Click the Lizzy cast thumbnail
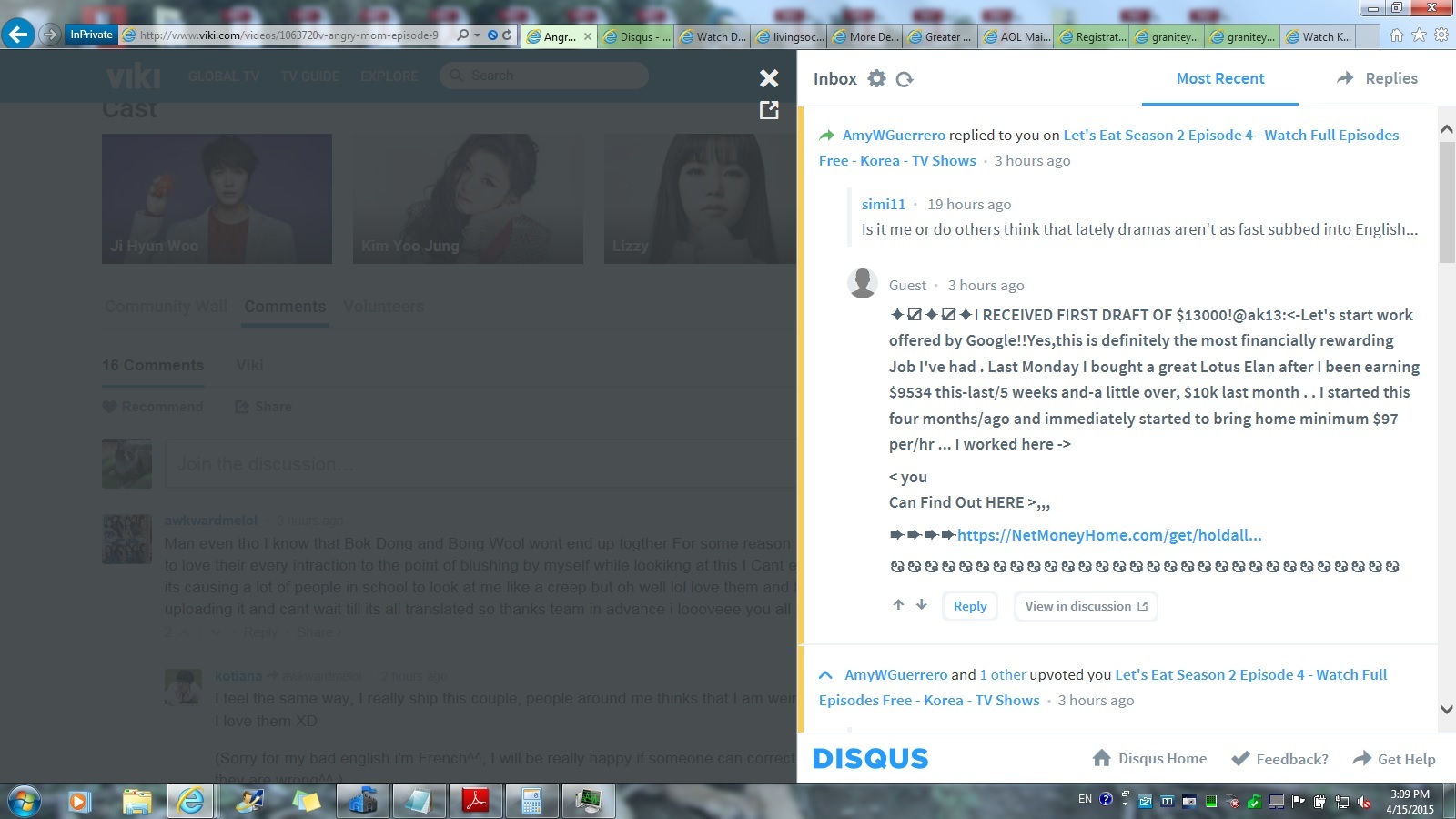The height and width of the screenshot is (819, 1456). [700, 198]
